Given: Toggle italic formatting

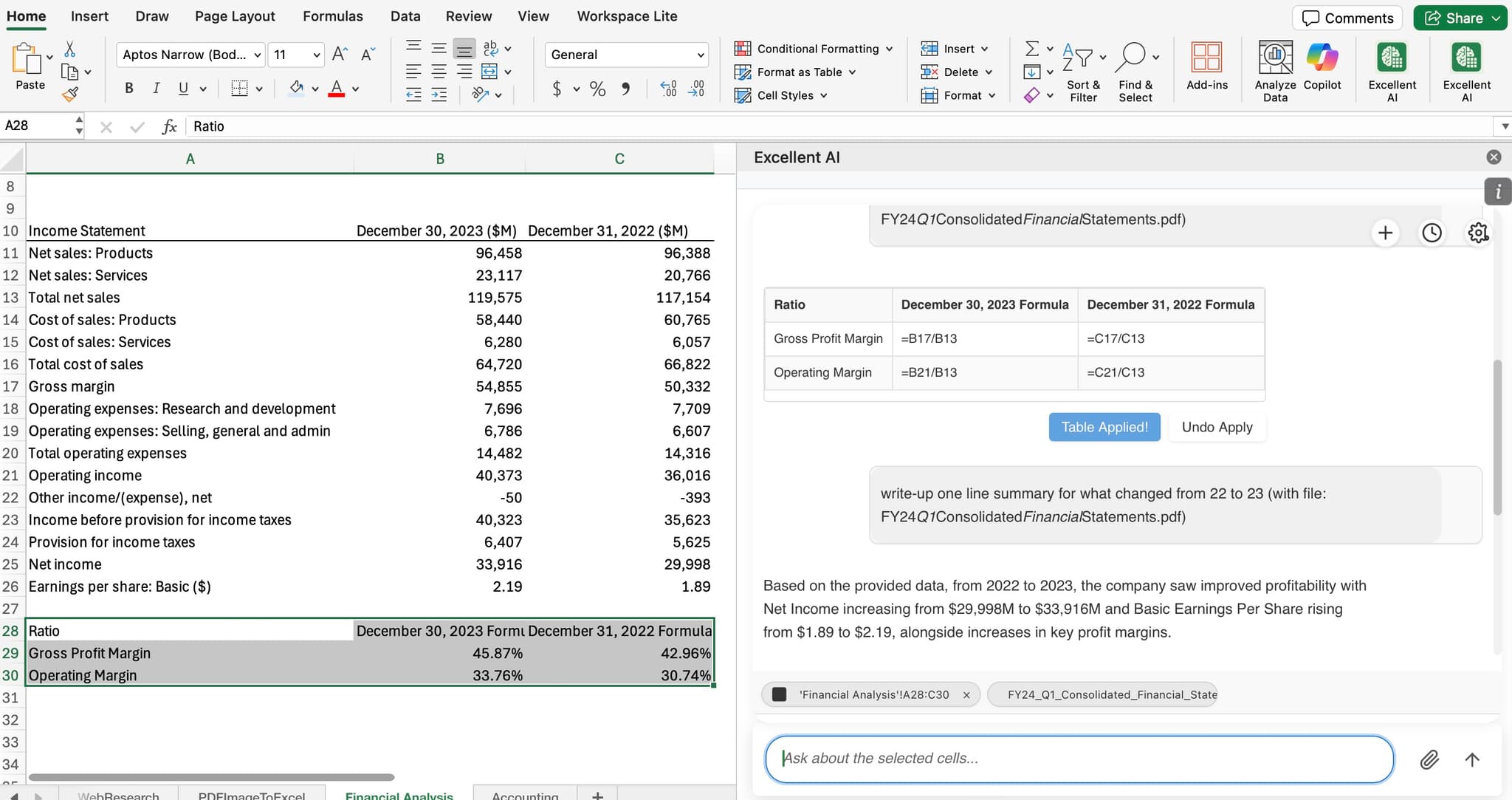Looking at the screenshot, I should point(156,88).
